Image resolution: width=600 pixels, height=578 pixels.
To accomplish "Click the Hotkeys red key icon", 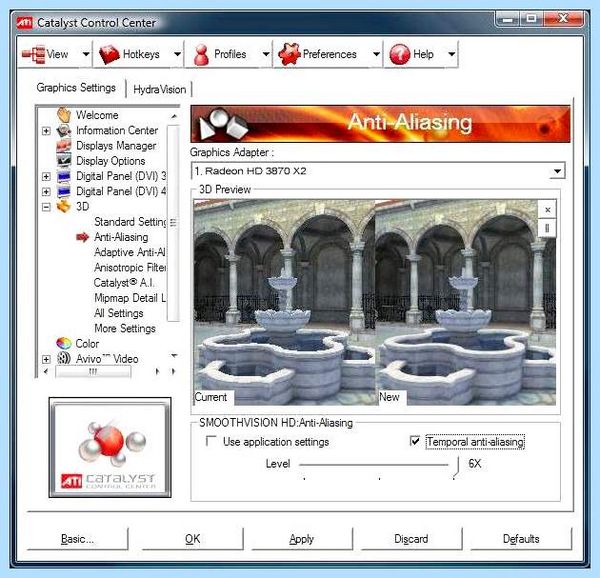I will click(x=109, y=54).
